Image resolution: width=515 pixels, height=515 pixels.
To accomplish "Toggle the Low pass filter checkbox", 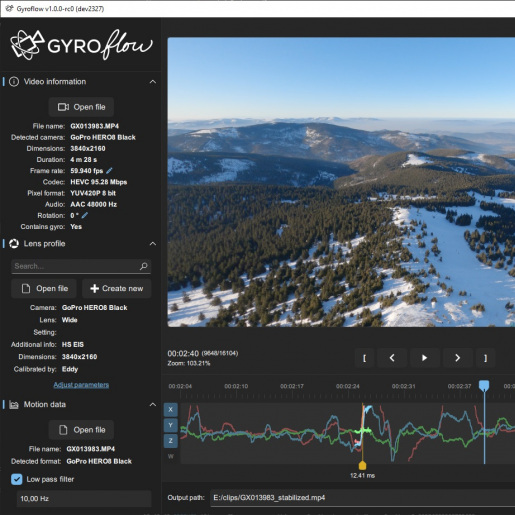I will click(17, 479).
